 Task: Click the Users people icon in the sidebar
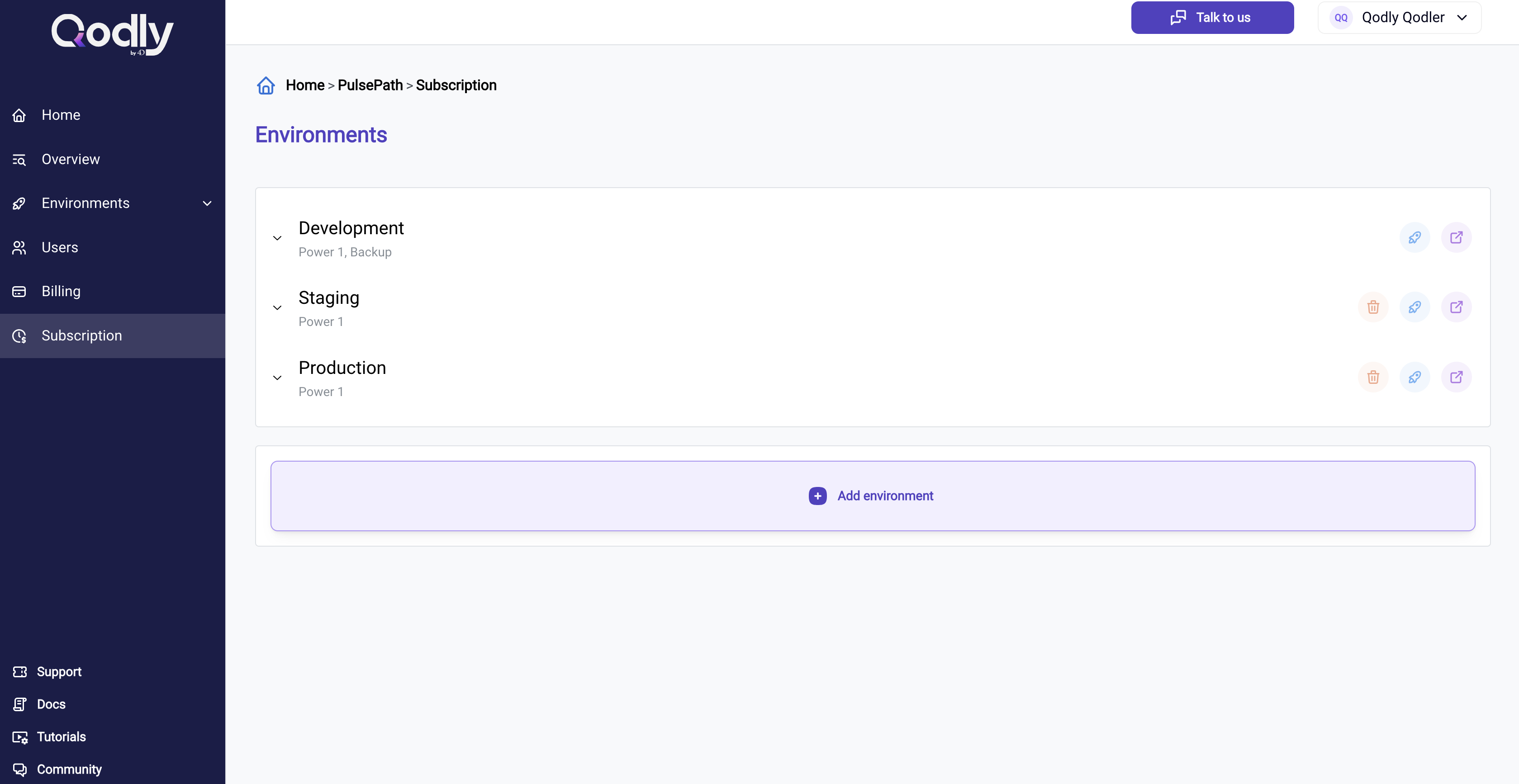19,248
